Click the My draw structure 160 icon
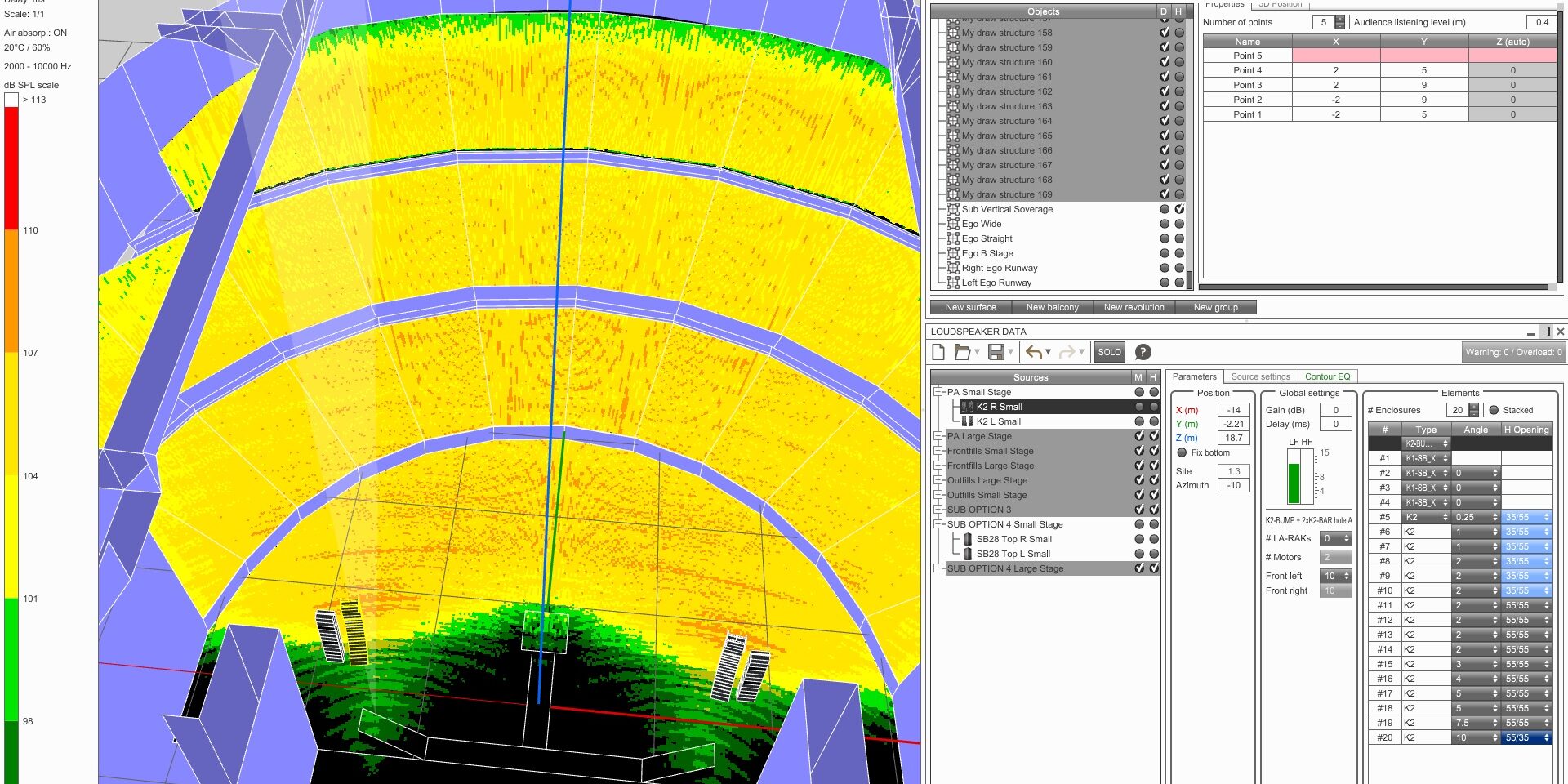This screenshot has width=1568, height=784. pos(952,62)
